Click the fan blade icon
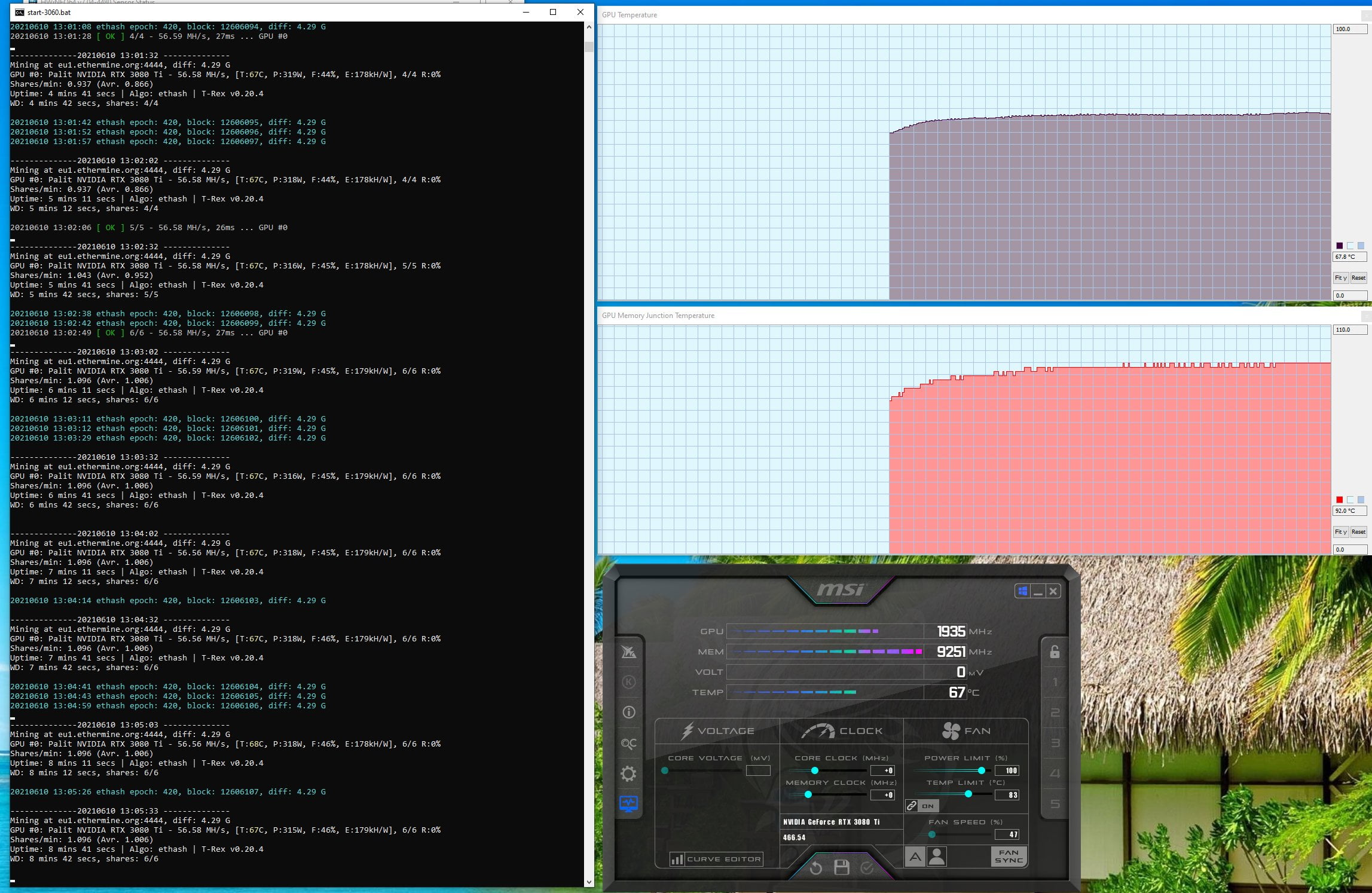The width and height of the screenshot is (1372, 893). [951, 730]
